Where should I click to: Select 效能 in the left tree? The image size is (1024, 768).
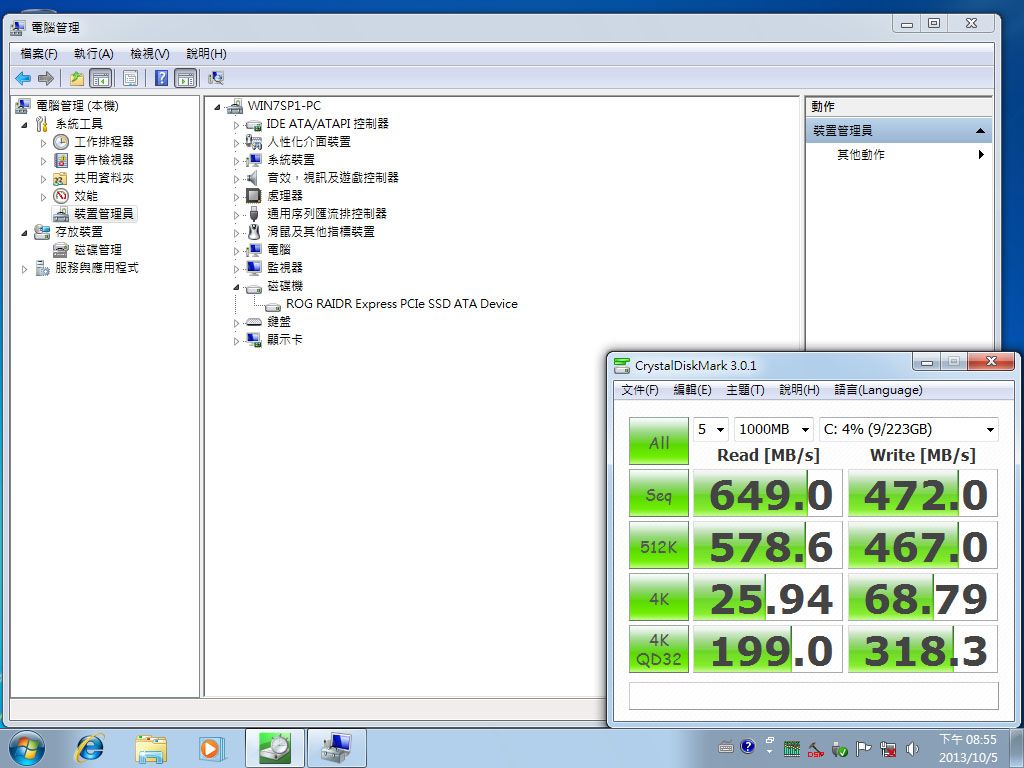86,196
